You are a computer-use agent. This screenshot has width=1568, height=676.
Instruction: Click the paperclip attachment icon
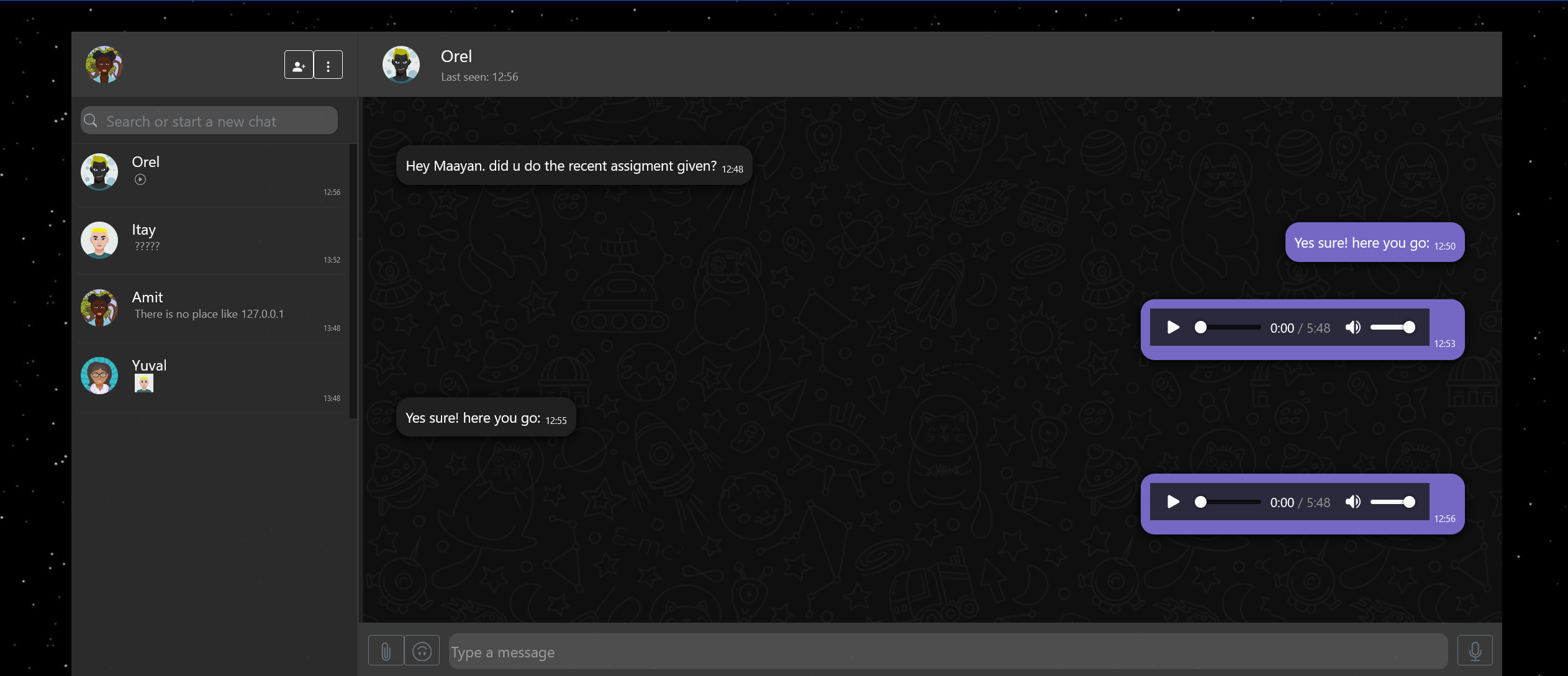pos(386,651)
